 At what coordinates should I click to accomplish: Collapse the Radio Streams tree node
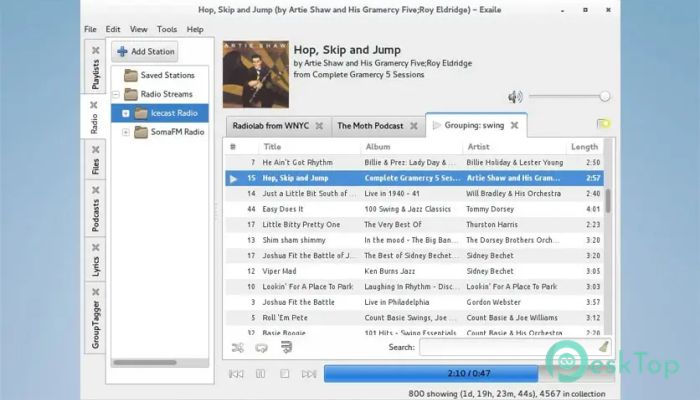click(116, 94)
